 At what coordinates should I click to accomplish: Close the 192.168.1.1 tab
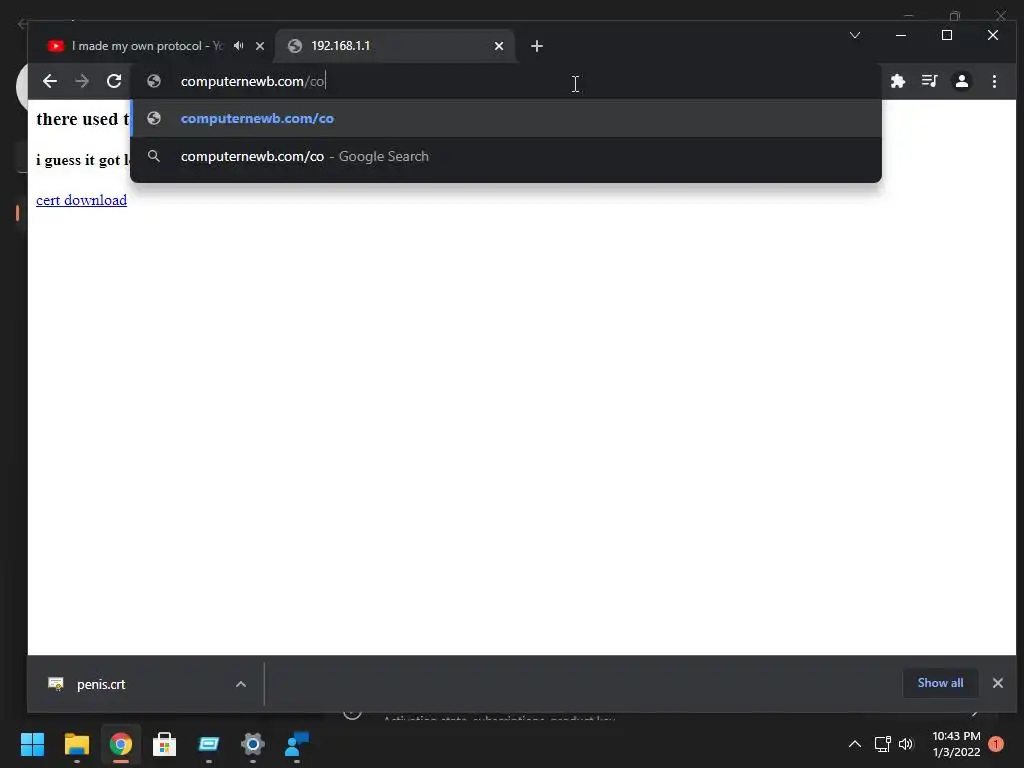(499, 46)
